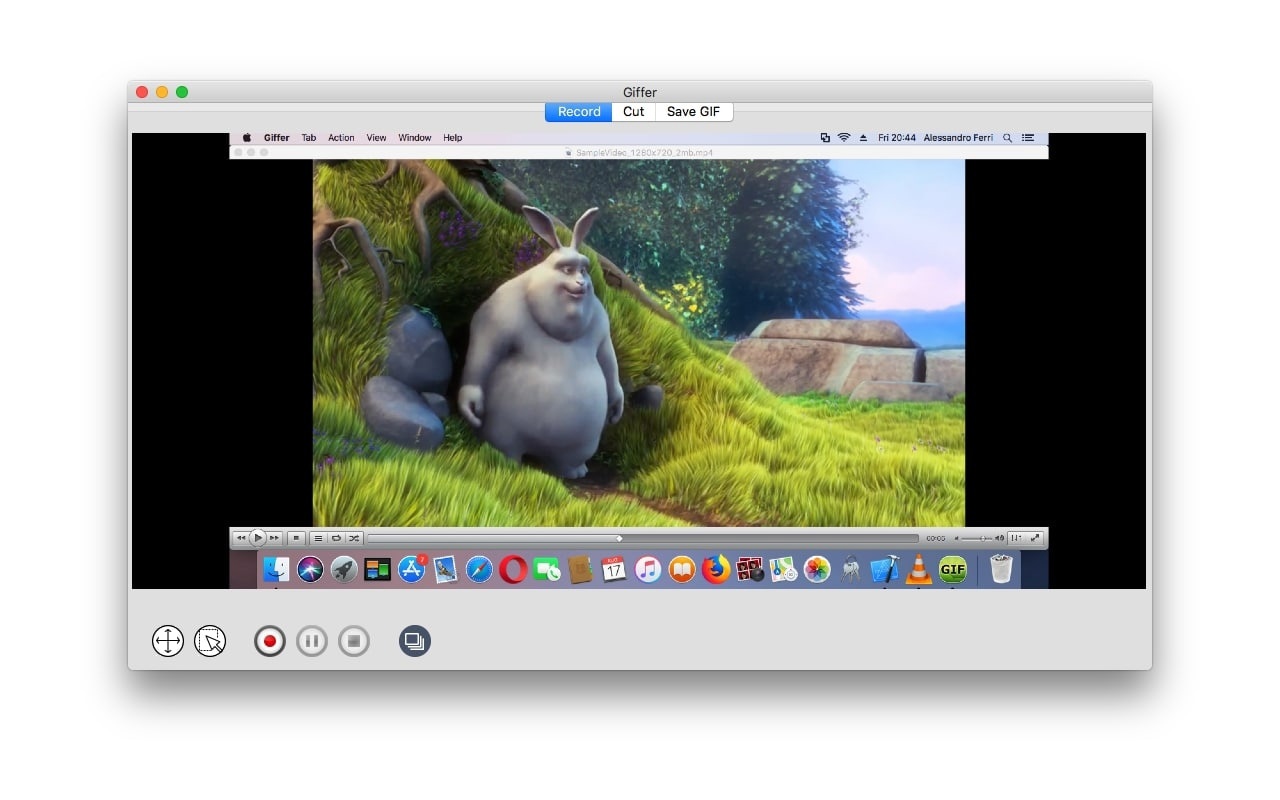Viewport: 1280px width, 800px height.
Task: Open the Action menu in preview
Action: pyautogui.click(x=341, y=138)
